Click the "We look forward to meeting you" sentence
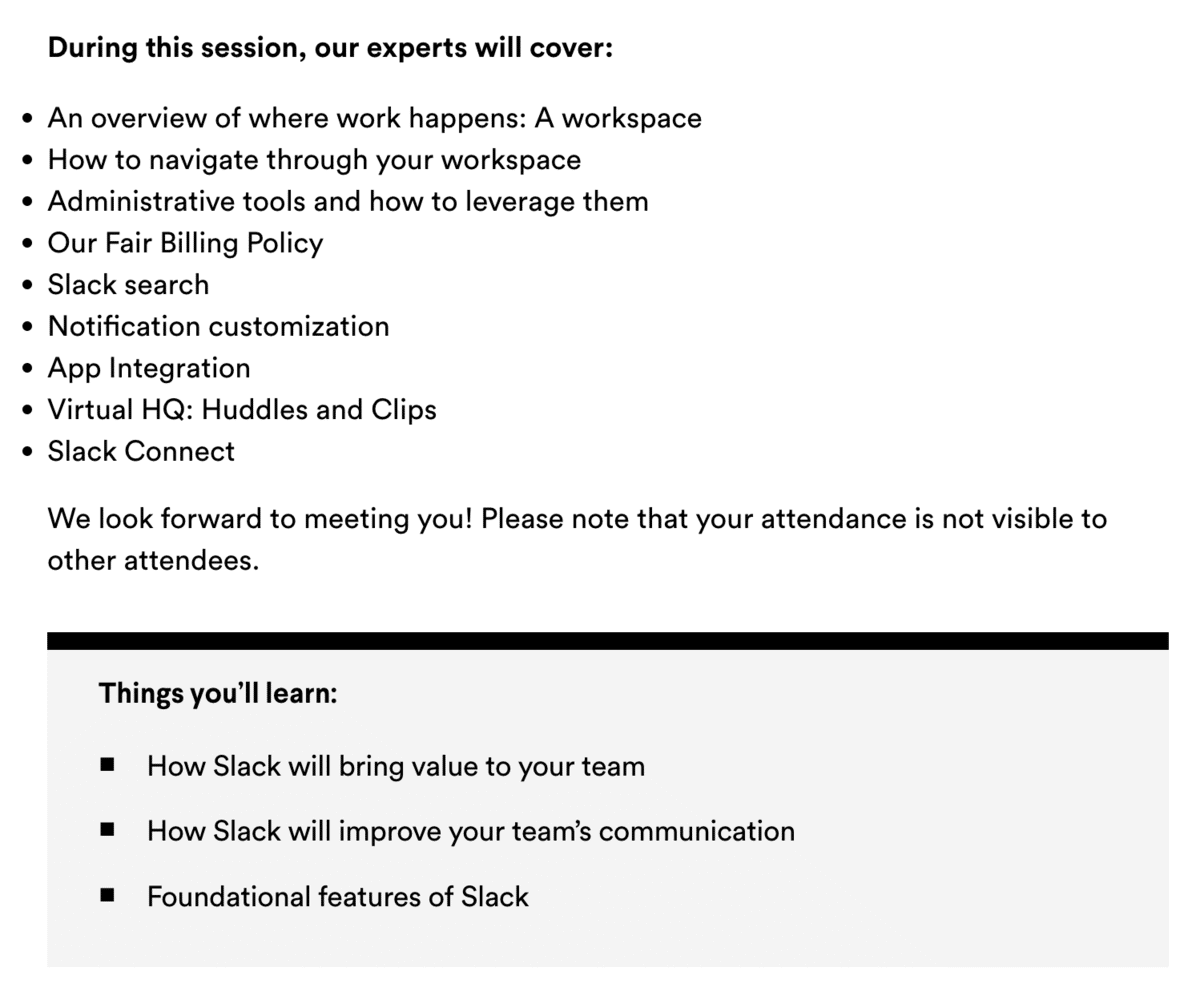This screenshot has height=992, width=1200. point(577,519)
